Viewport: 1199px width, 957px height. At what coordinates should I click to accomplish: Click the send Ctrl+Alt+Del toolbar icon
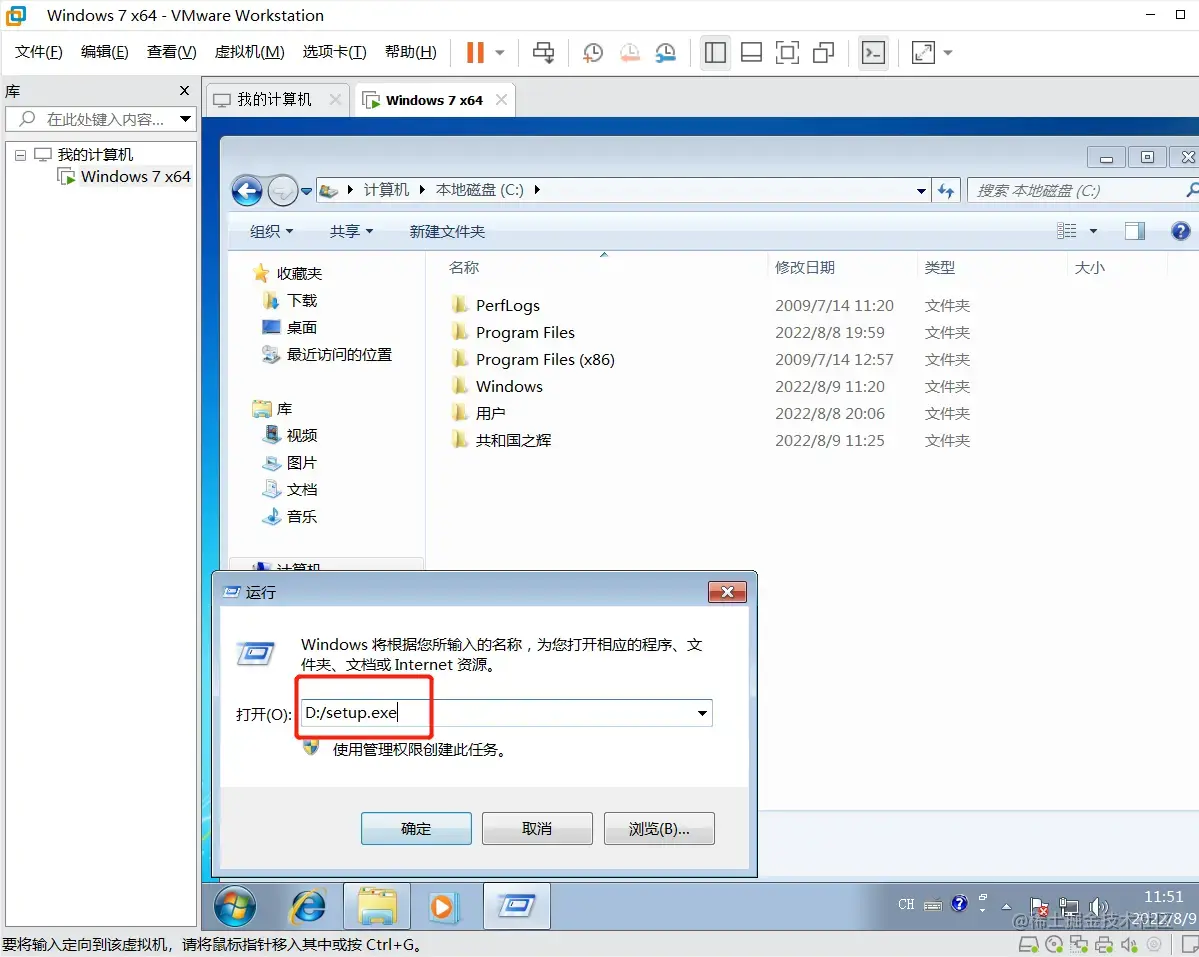point(544,53)
